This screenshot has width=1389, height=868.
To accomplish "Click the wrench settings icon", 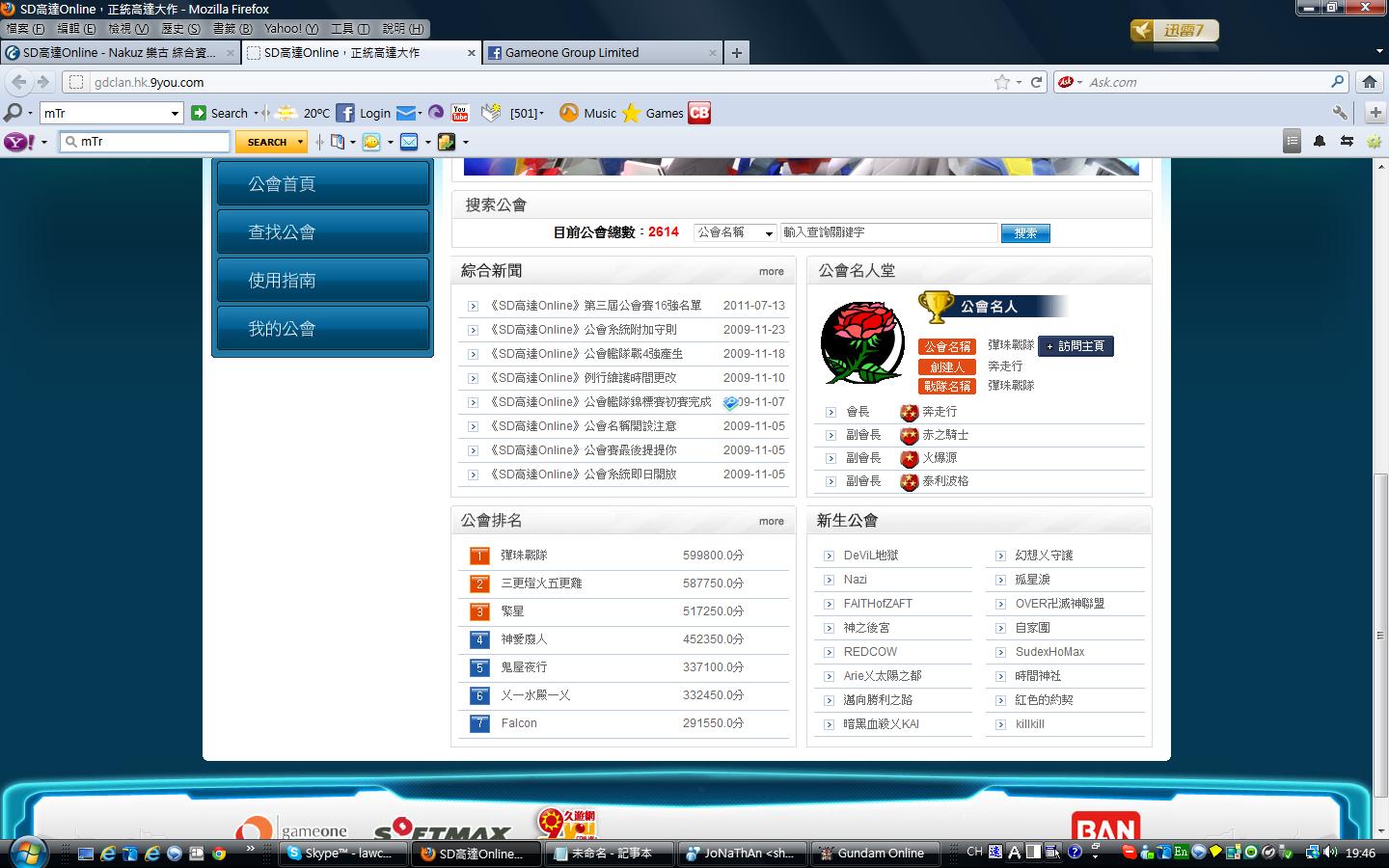I will (1340, 113).
